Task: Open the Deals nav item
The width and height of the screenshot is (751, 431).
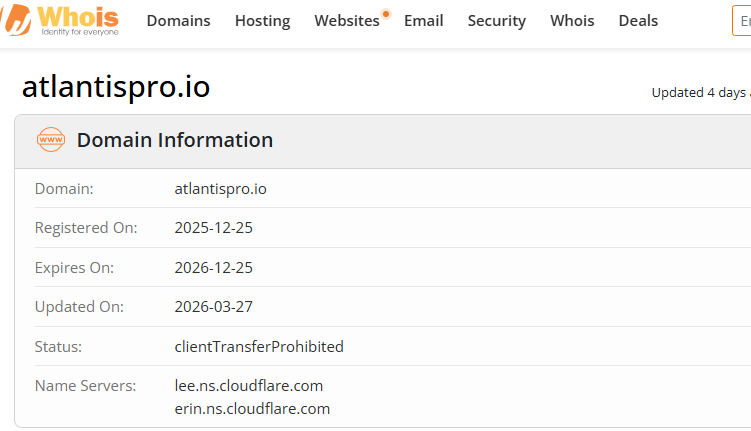Action: pos(638,21)
